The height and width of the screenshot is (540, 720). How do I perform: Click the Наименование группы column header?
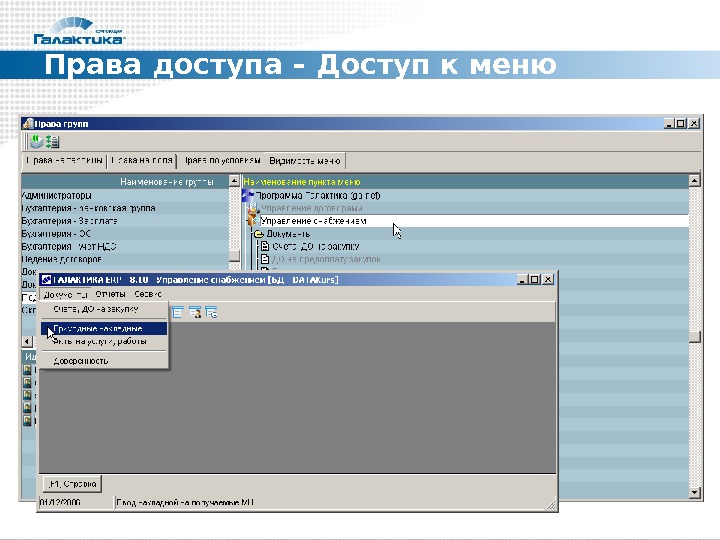pos(125,182)
